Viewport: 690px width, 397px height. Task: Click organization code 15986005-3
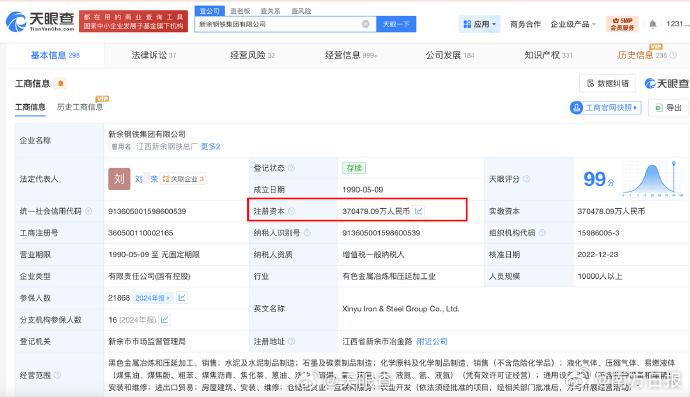598,232
